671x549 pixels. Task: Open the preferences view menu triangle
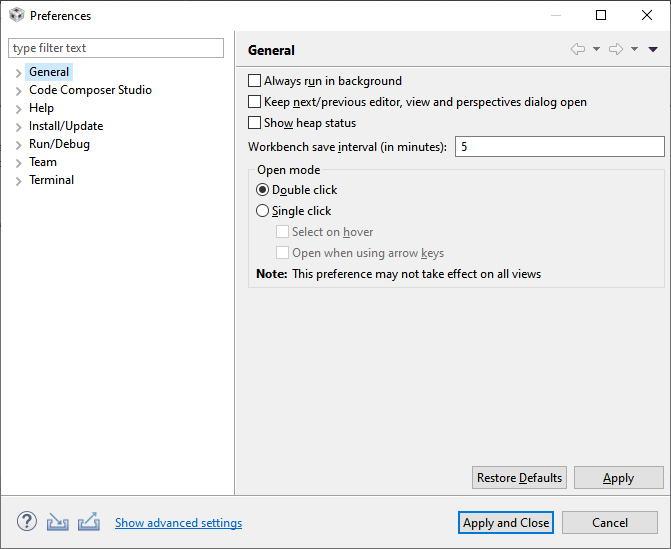coord(653,50)
